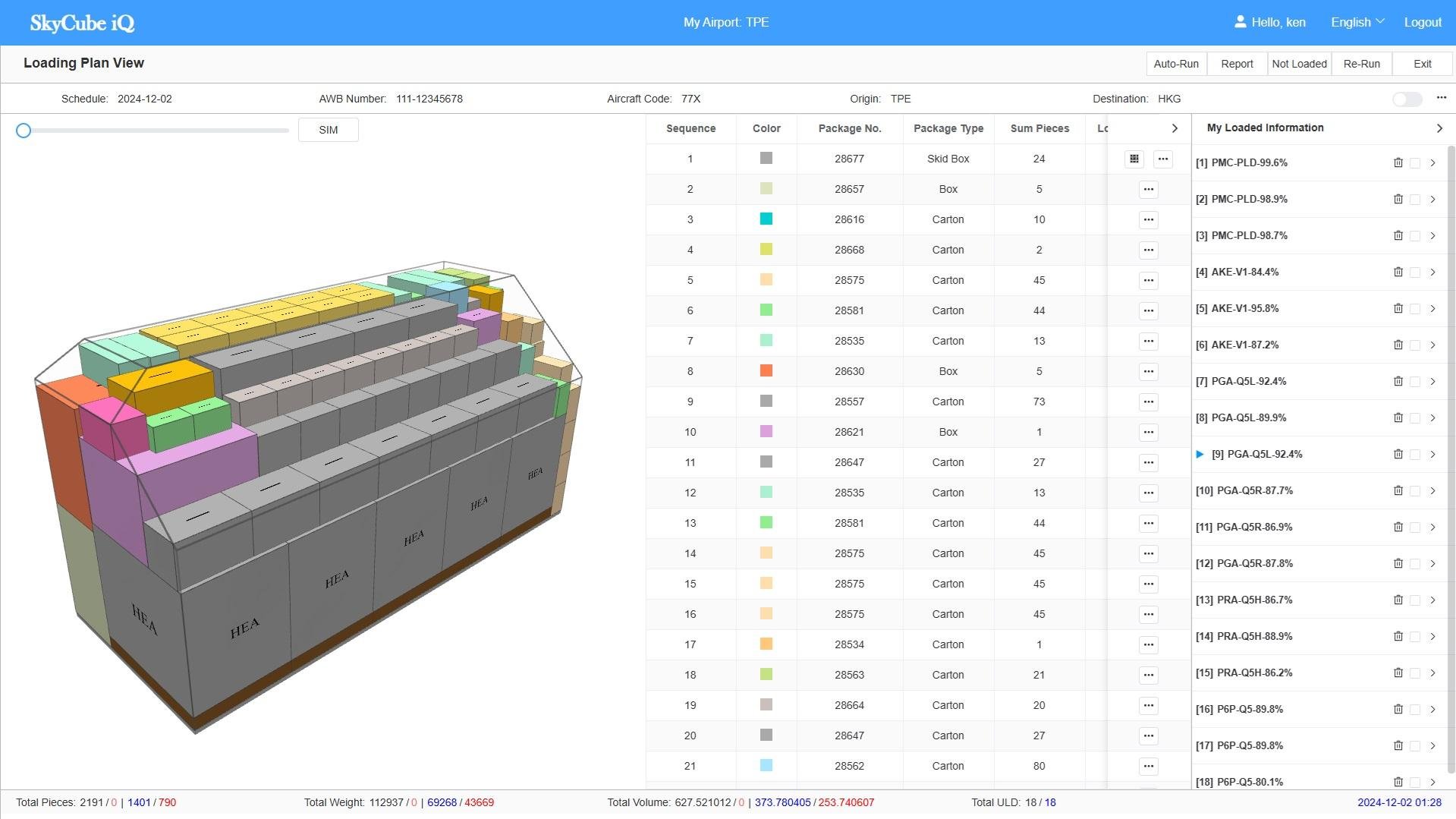
Task: Open grid icon in sequence 1 row
Action: 1134,159
